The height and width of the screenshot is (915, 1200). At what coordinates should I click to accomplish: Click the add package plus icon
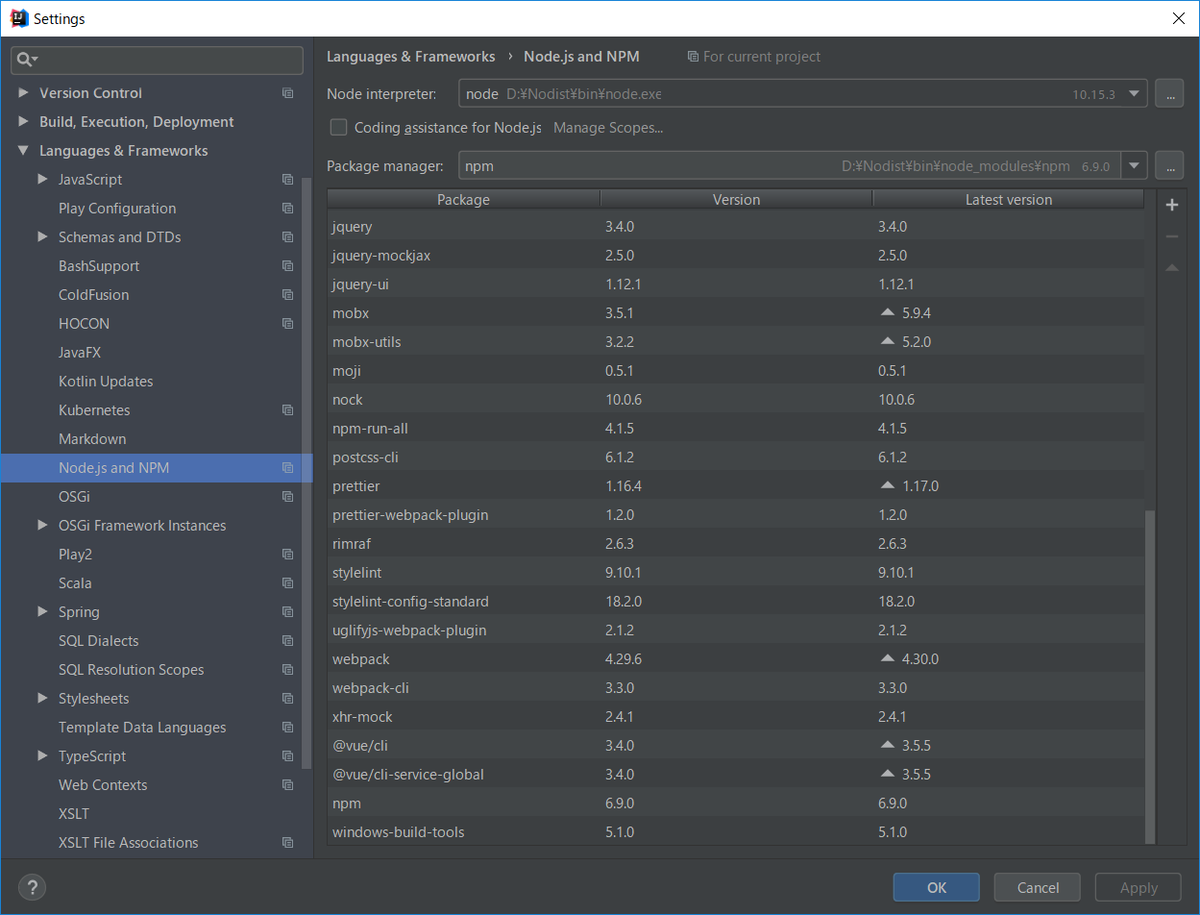(1172, 205)
